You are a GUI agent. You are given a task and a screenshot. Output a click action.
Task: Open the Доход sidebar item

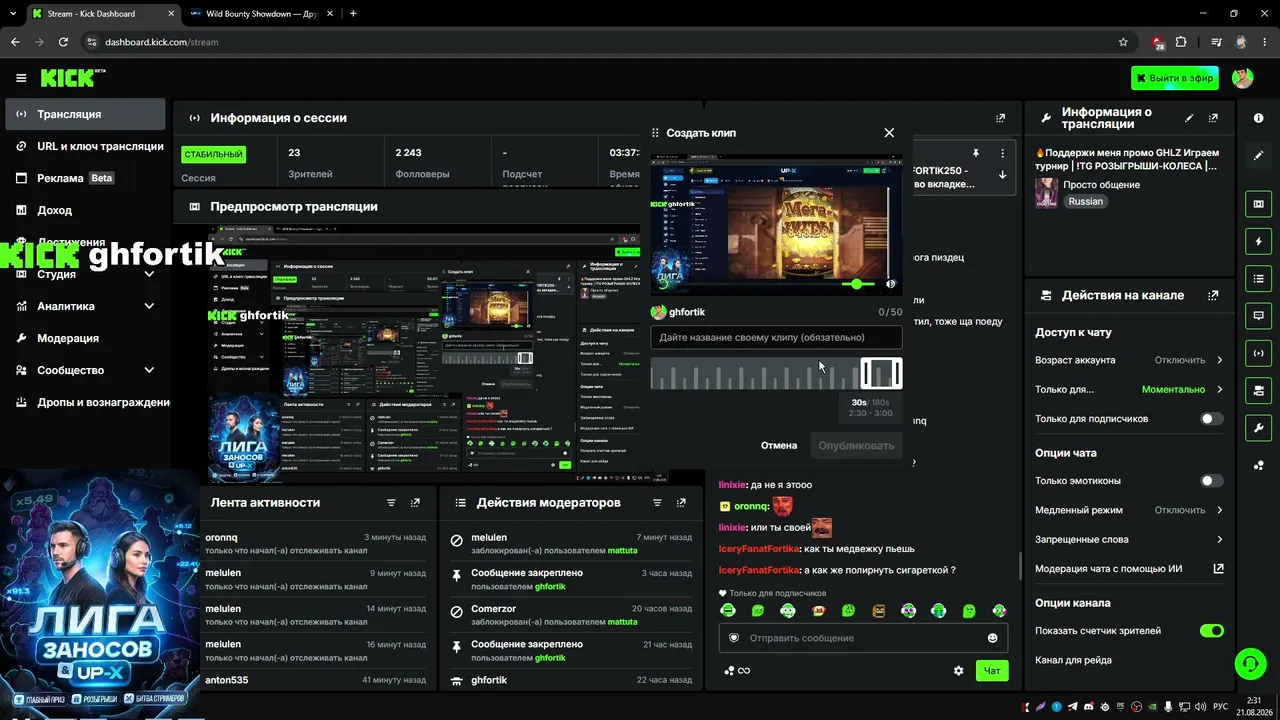pos(85,210)
